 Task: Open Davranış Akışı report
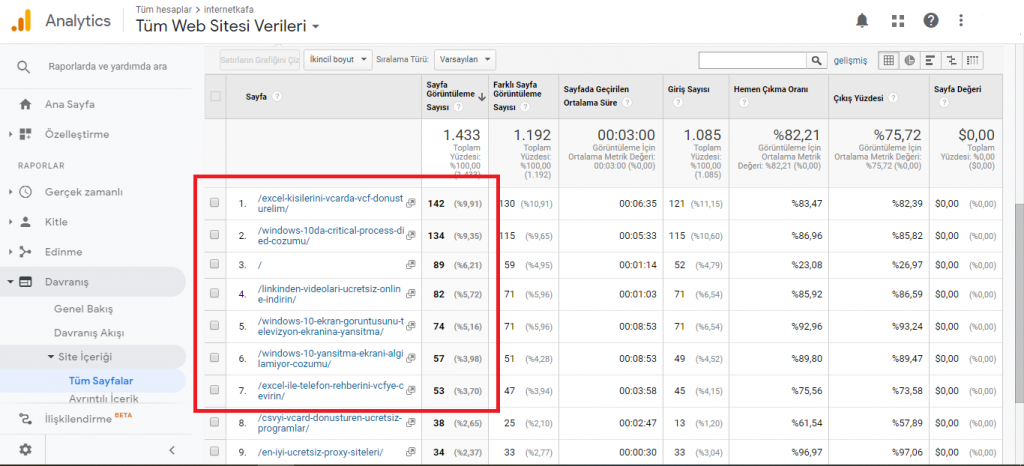pos(89,333)
